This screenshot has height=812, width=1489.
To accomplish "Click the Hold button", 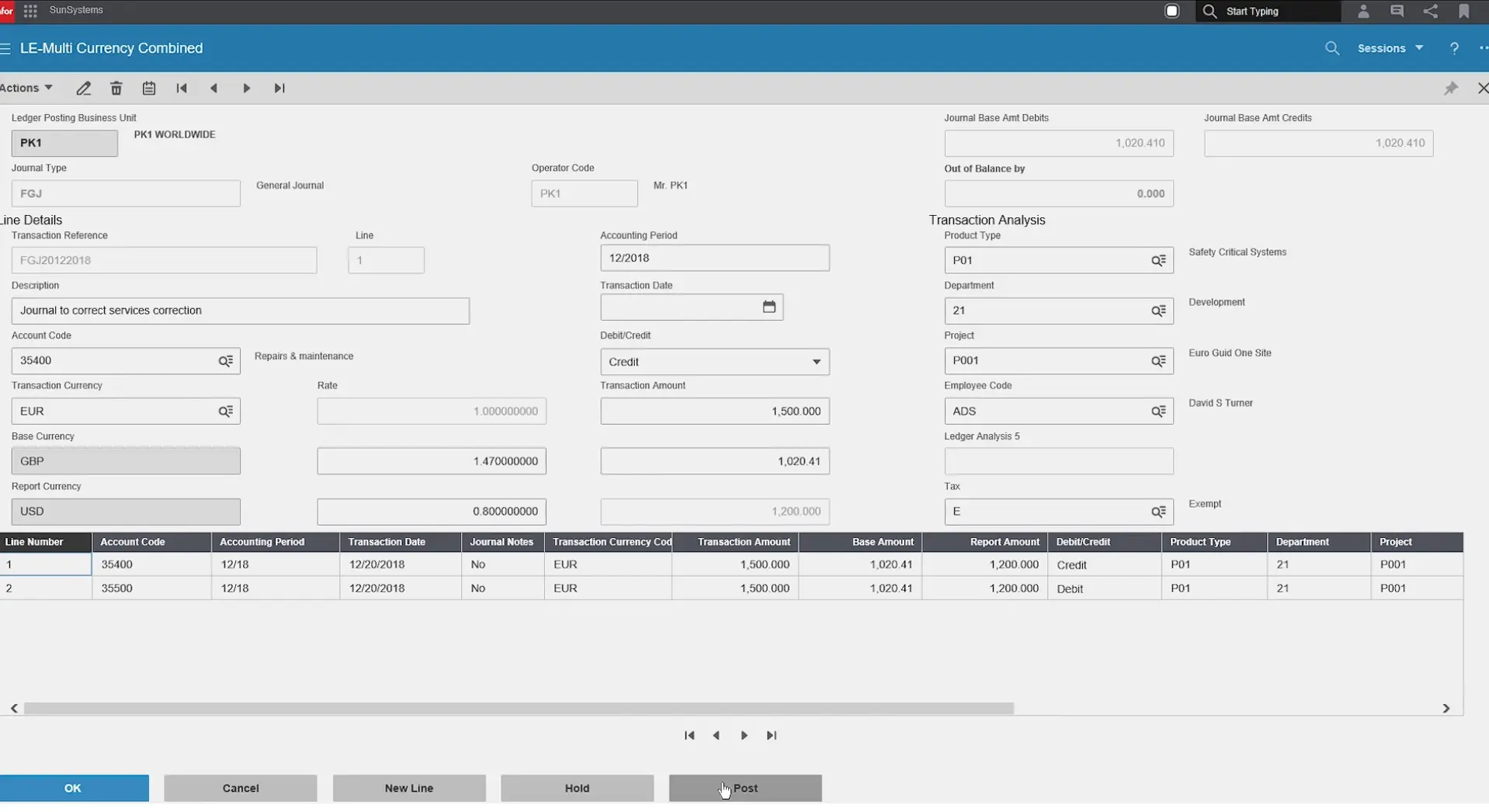I will (577, 789).
